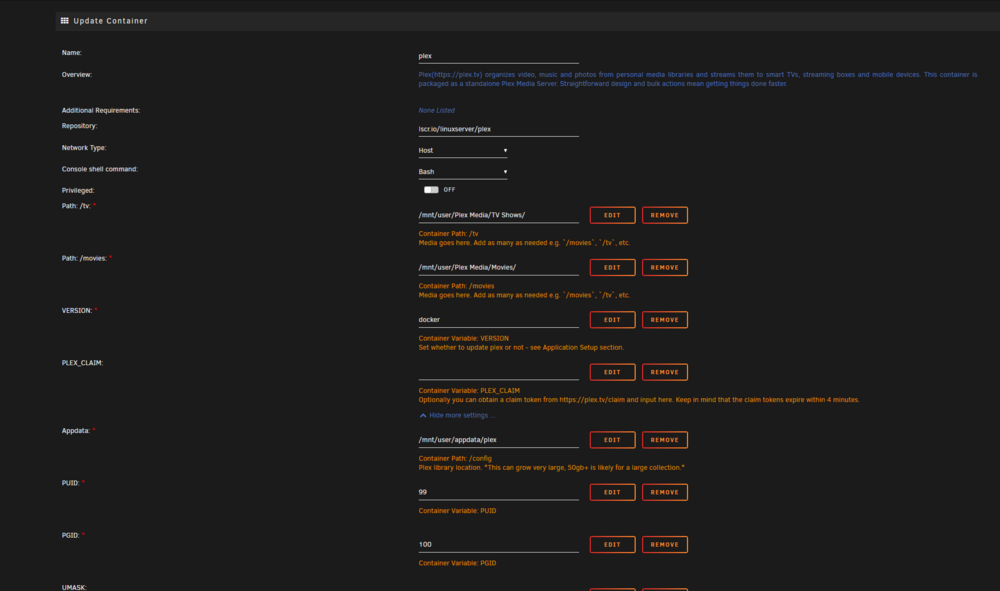Click the PUID field with value 99
Screen dimensions: 1000x591
[x=498, y=492]
